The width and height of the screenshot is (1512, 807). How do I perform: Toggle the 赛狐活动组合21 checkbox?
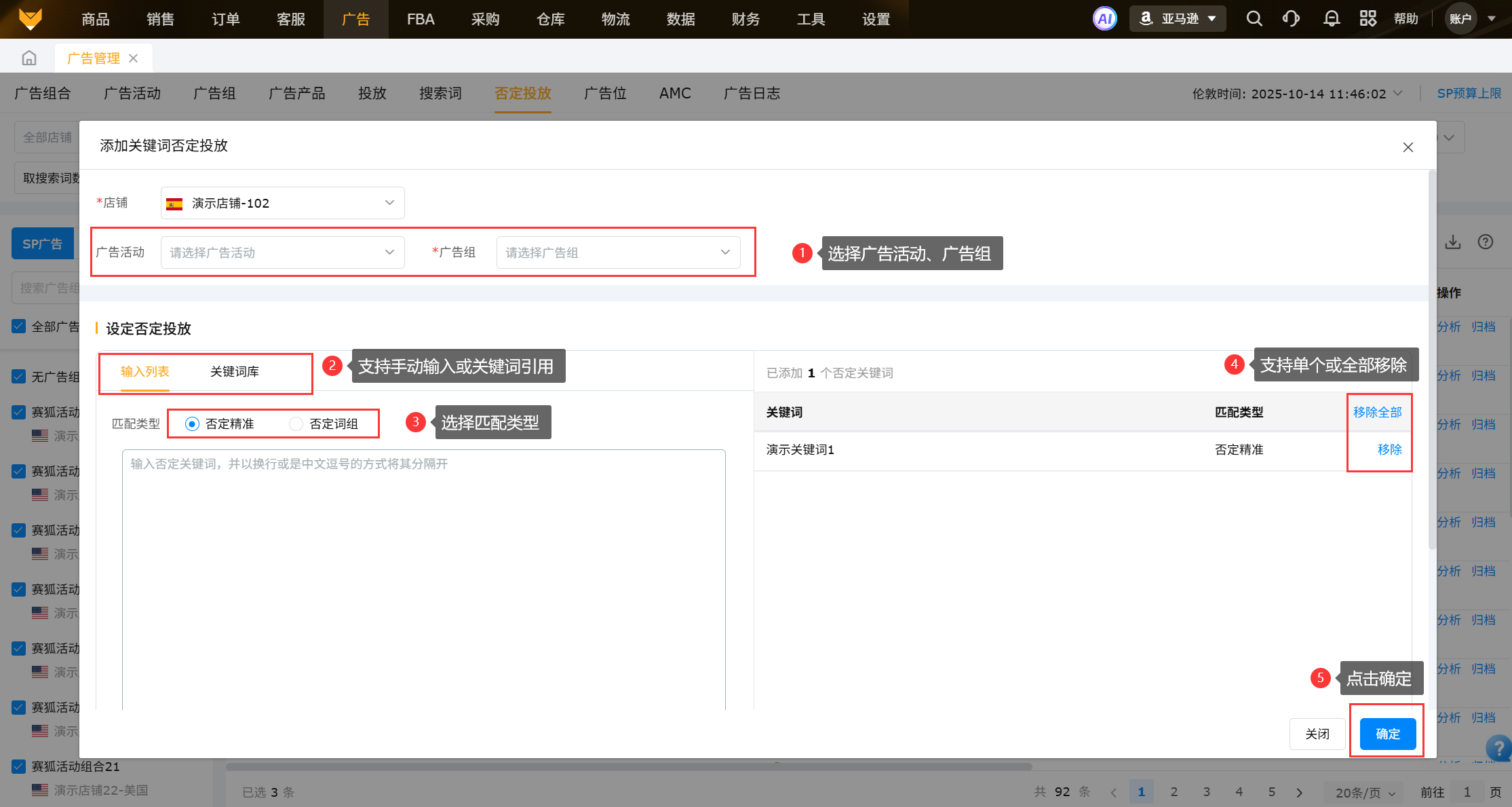[19, 766]
